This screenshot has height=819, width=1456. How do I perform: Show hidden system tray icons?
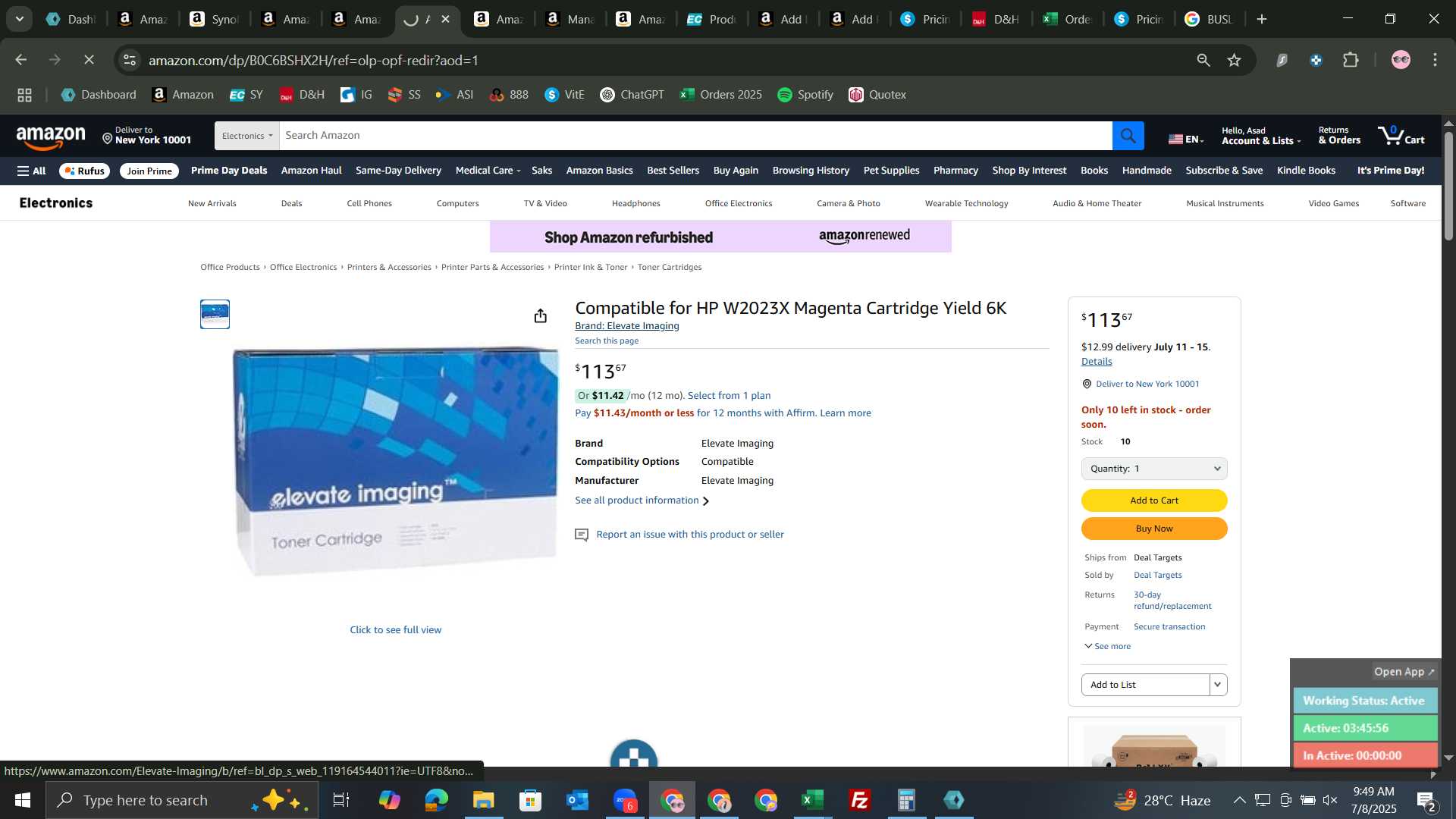pos(1239,800)
